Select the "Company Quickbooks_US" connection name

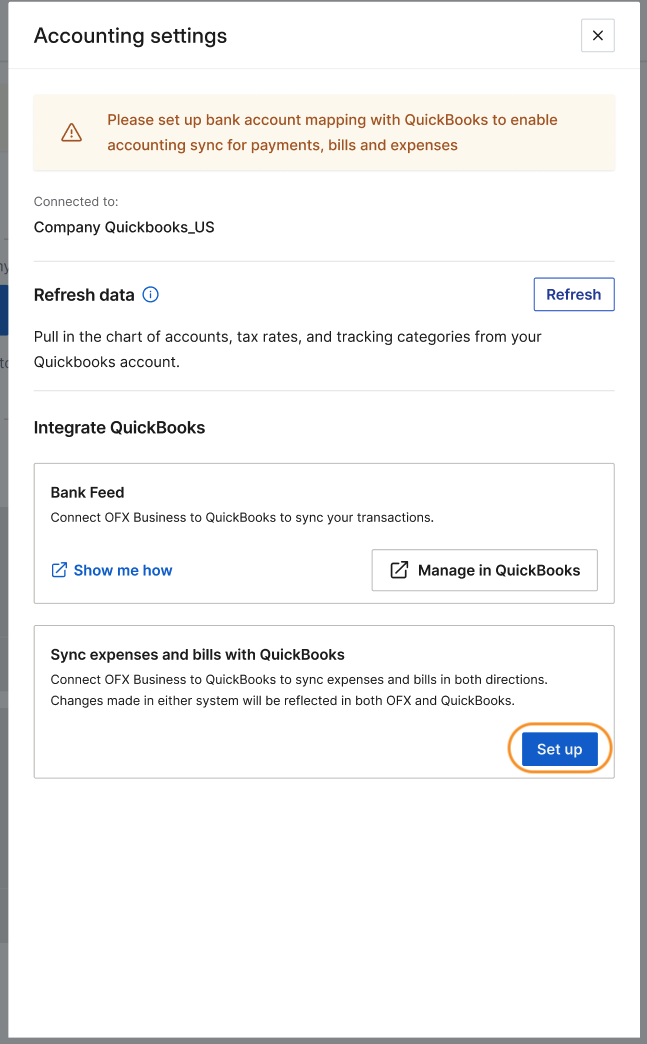click(x=124, y=227)
